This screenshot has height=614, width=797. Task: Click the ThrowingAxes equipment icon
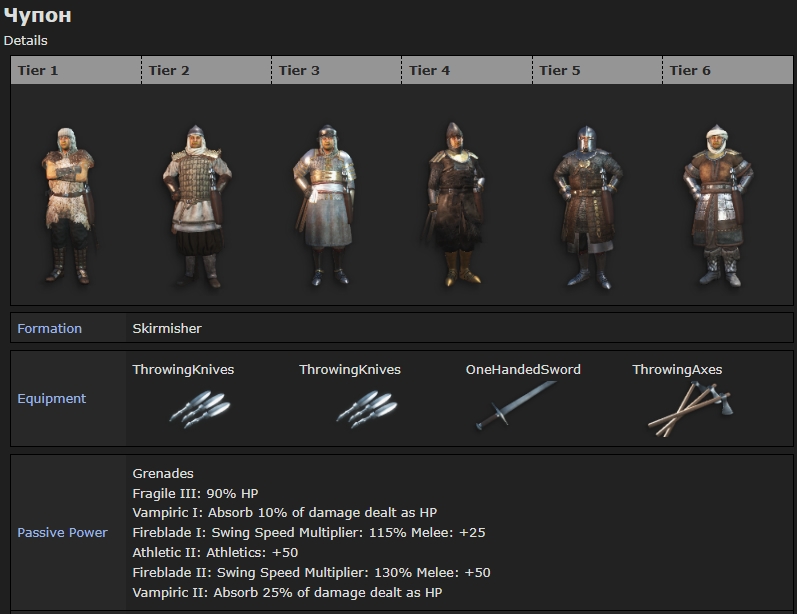click(x=689, y=408)
